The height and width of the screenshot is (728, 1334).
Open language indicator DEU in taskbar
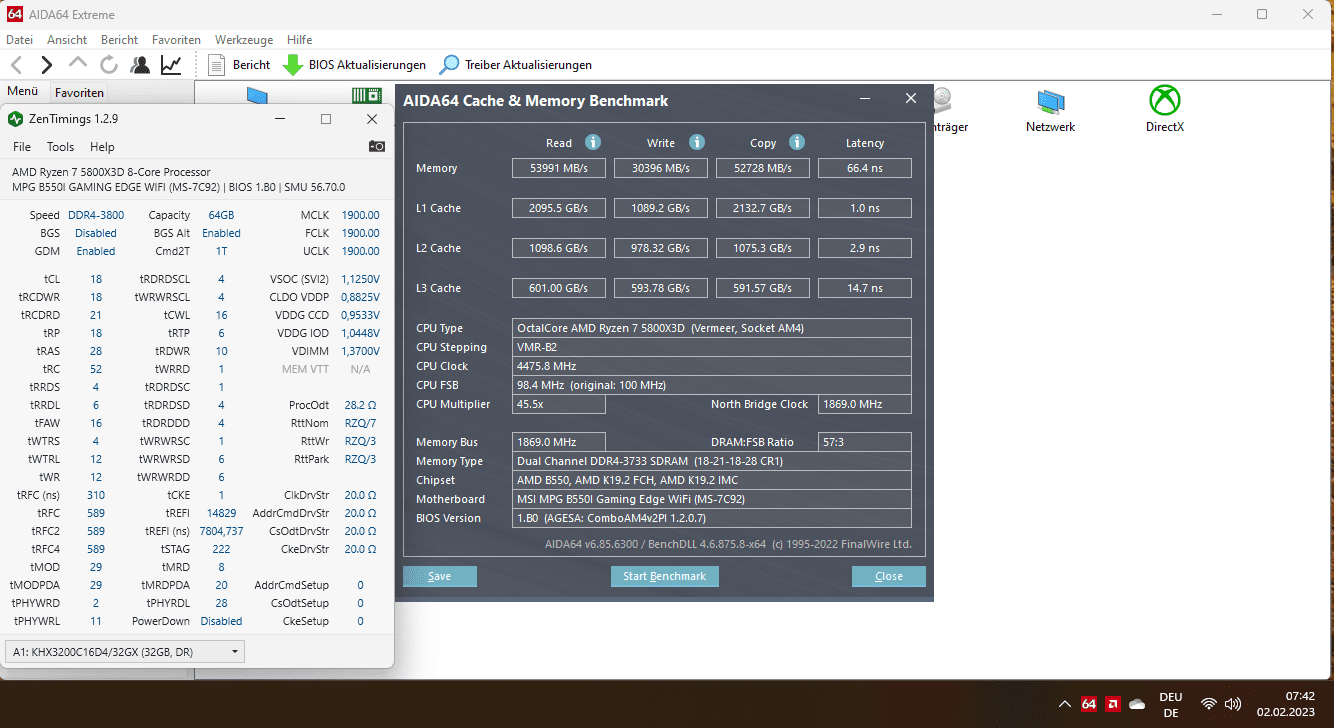coord(1171,704)
